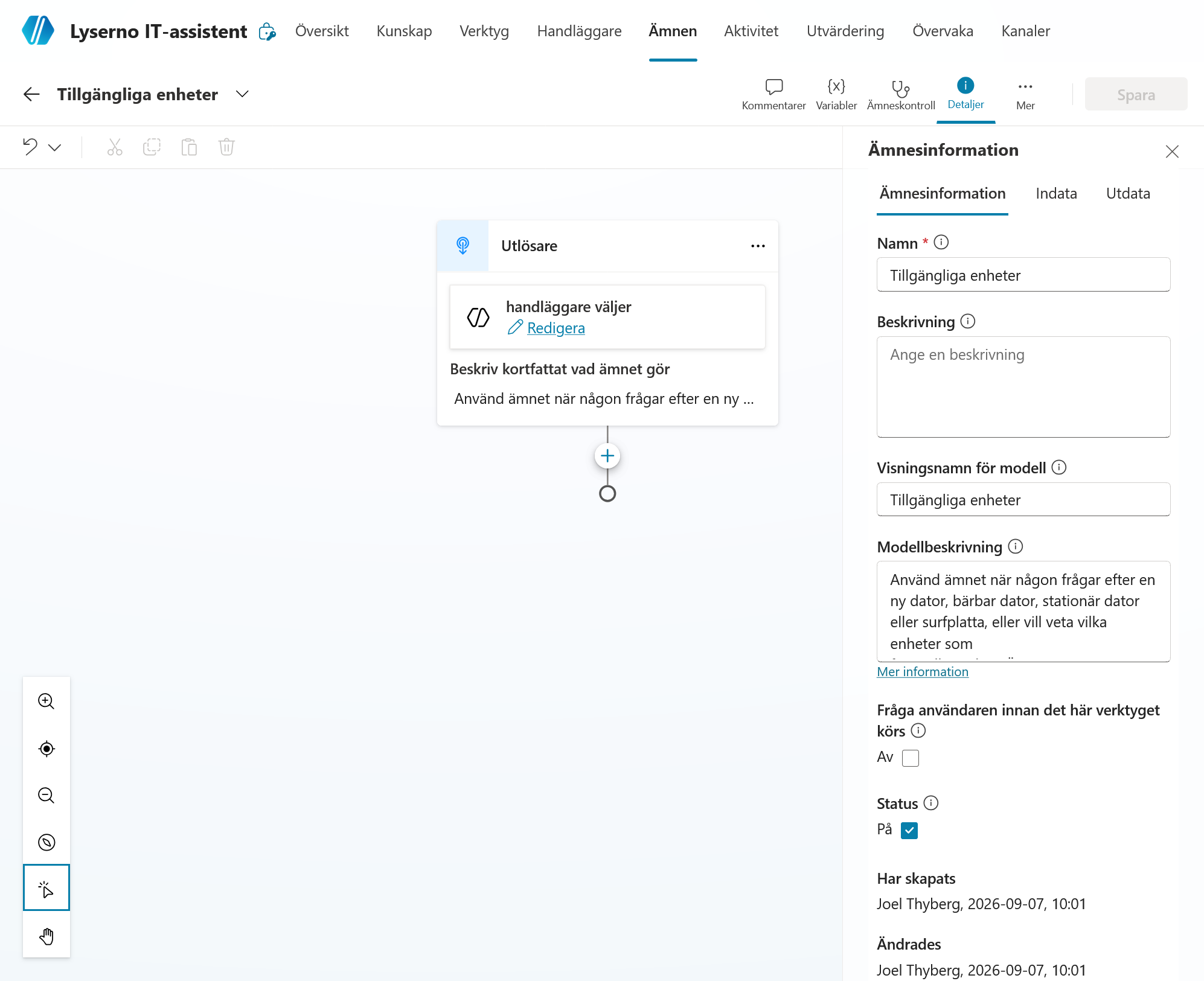This screenshot has height=981, width=1204.
Task: Open the Övervaka tab
Action: pos(943,31)
